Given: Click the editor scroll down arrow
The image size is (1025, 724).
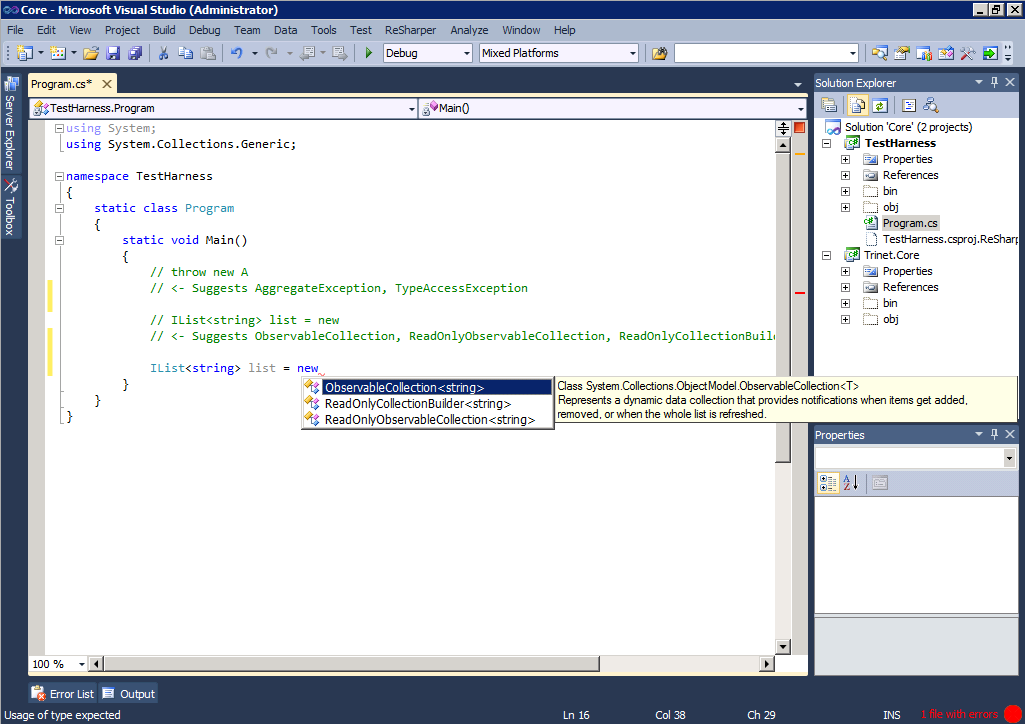Looking at the screenshot, I should (782, 647).
